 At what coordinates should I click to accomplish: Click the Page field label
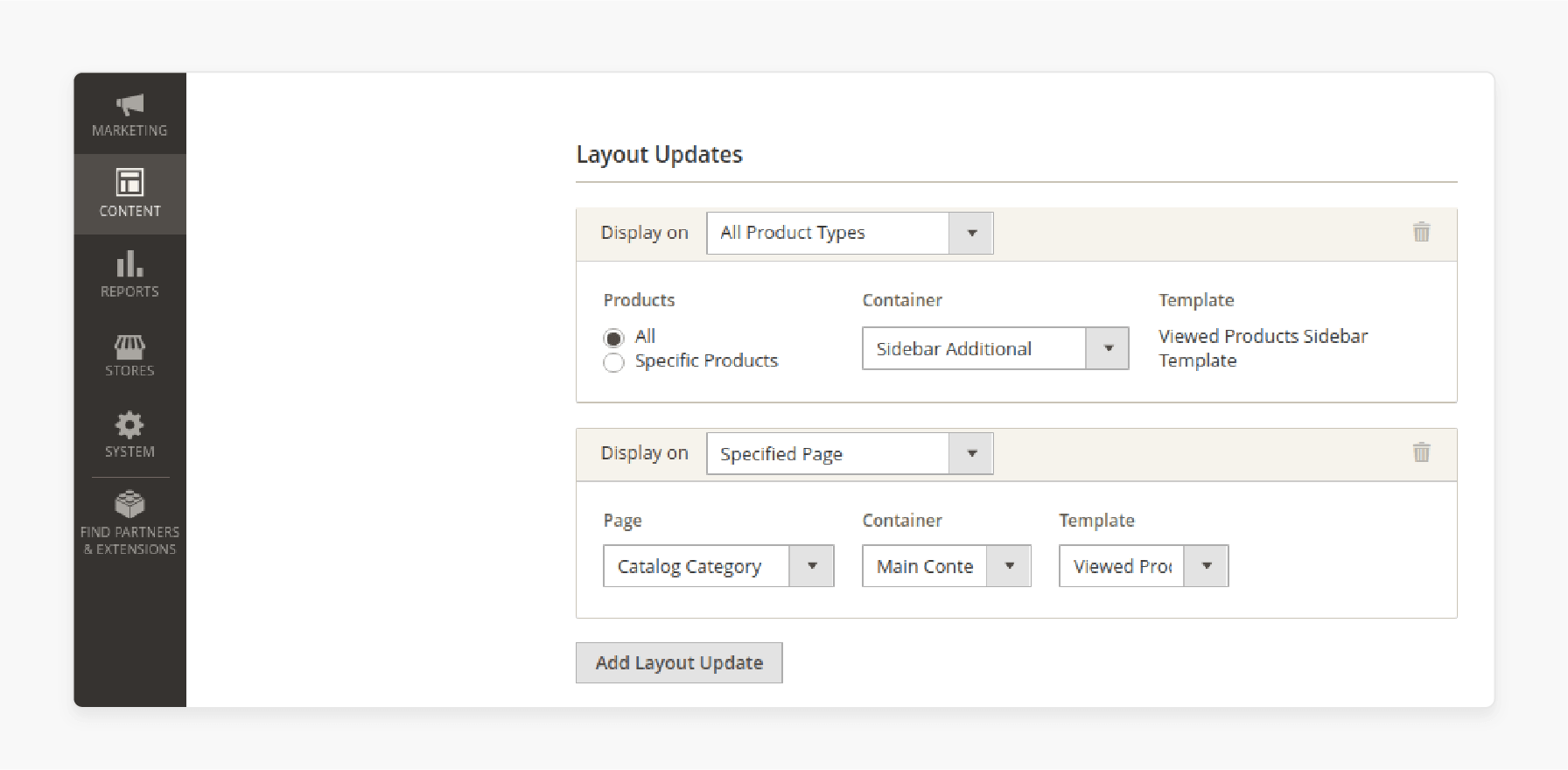622,521
